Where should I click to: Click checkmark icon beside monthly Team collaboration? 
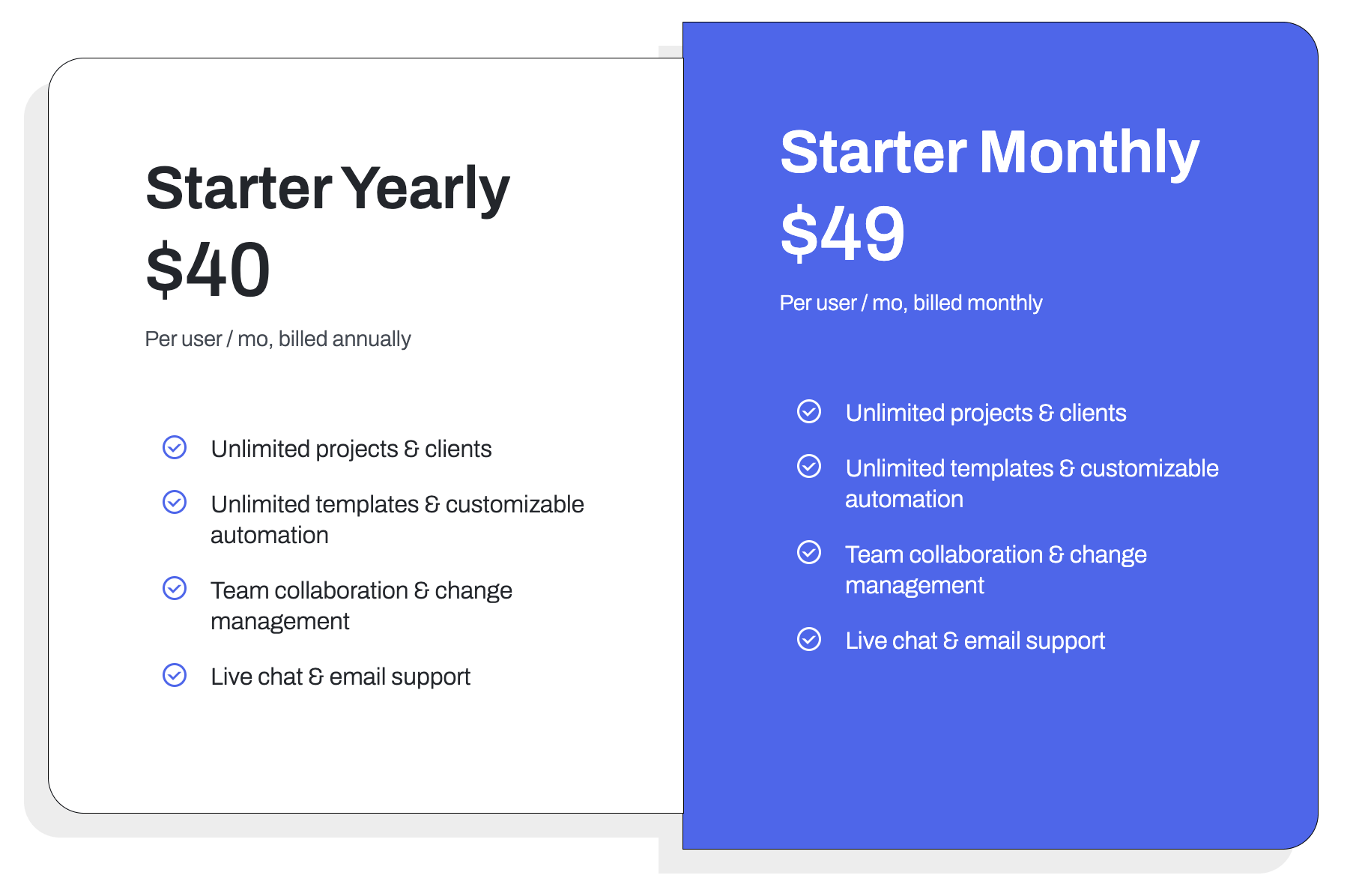(x=809, y=552)
